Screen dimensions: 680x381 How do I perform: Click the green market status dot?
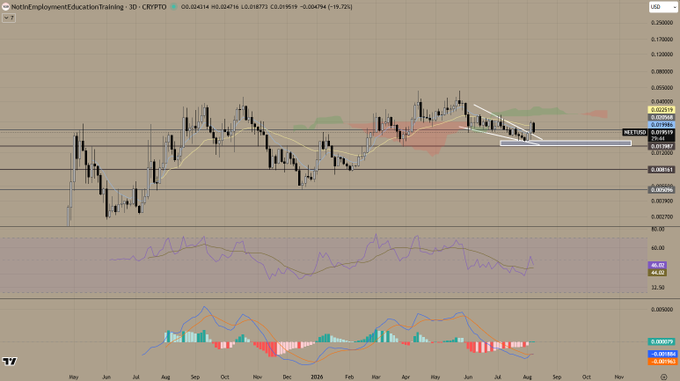click(173, 7)
